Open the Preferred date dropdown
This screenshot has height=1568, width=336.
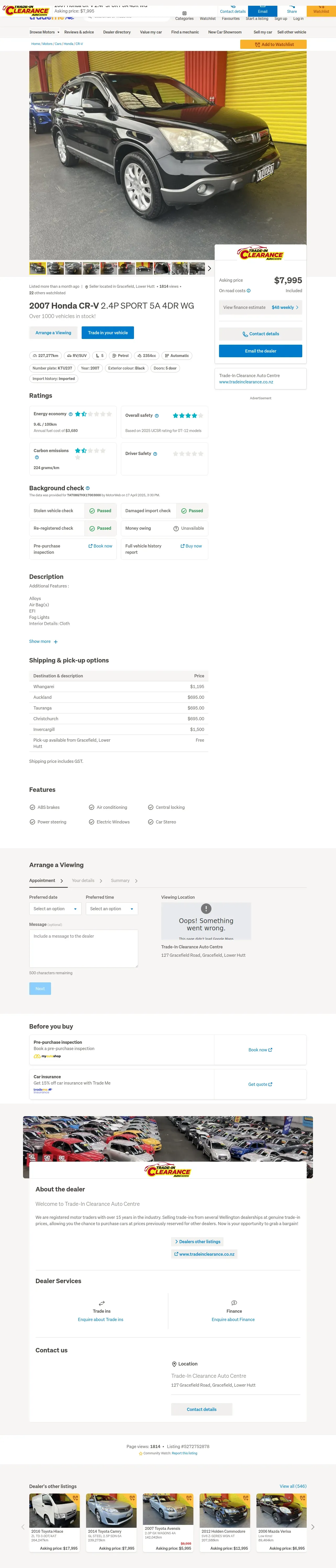(55, 909)
